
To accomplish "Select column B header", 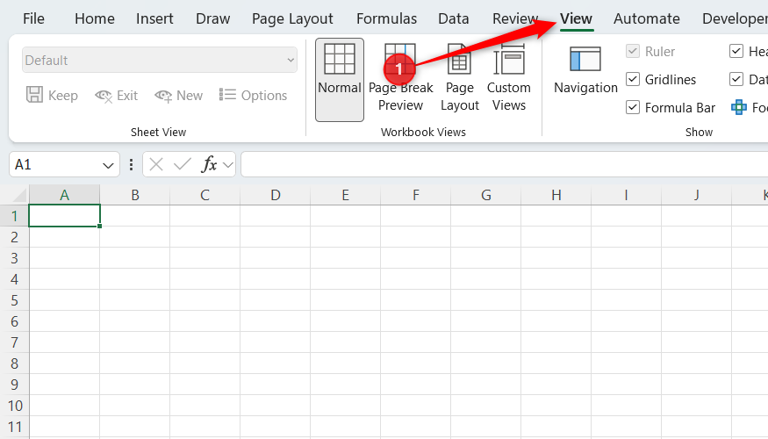I will pos(135,195).
